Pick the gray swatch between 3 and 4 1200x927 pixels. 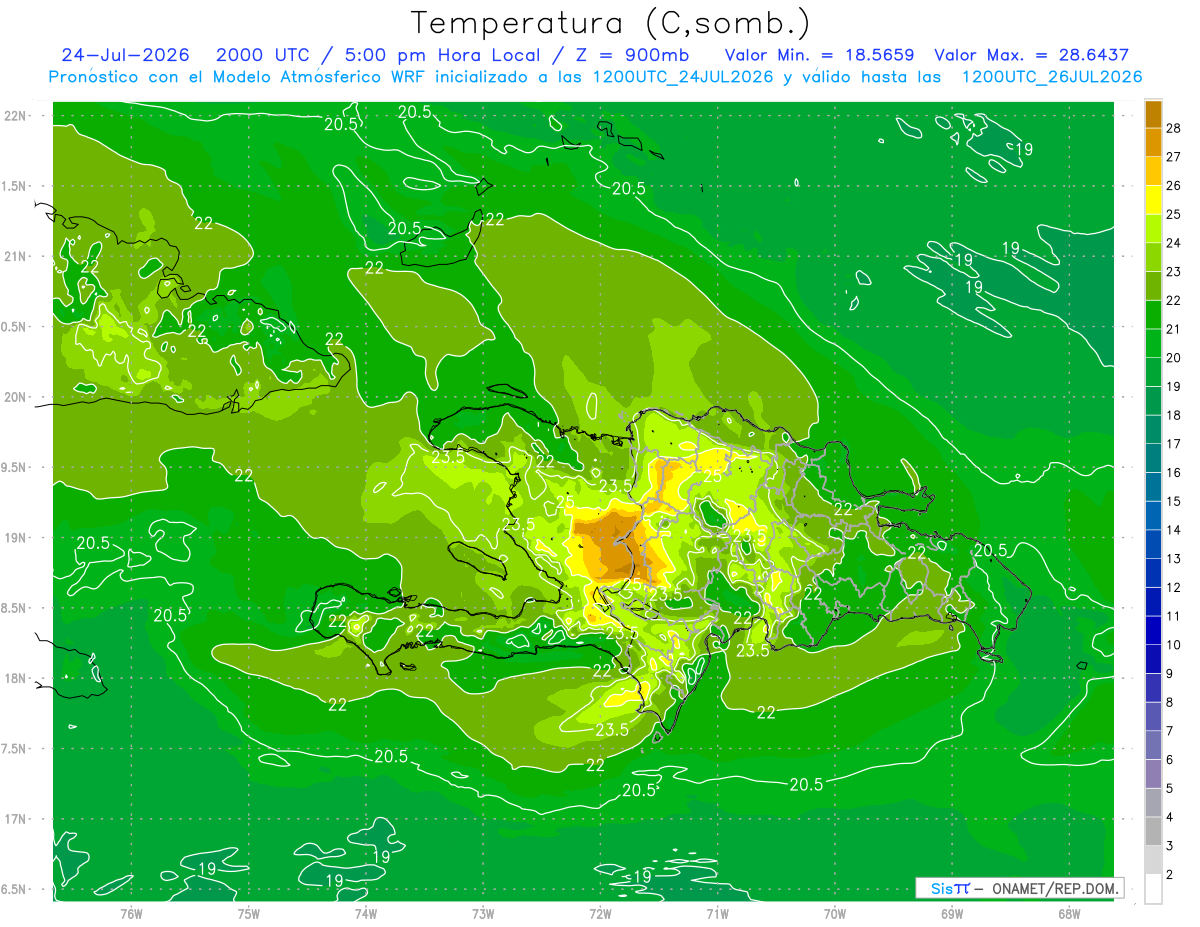(1153, 832)
